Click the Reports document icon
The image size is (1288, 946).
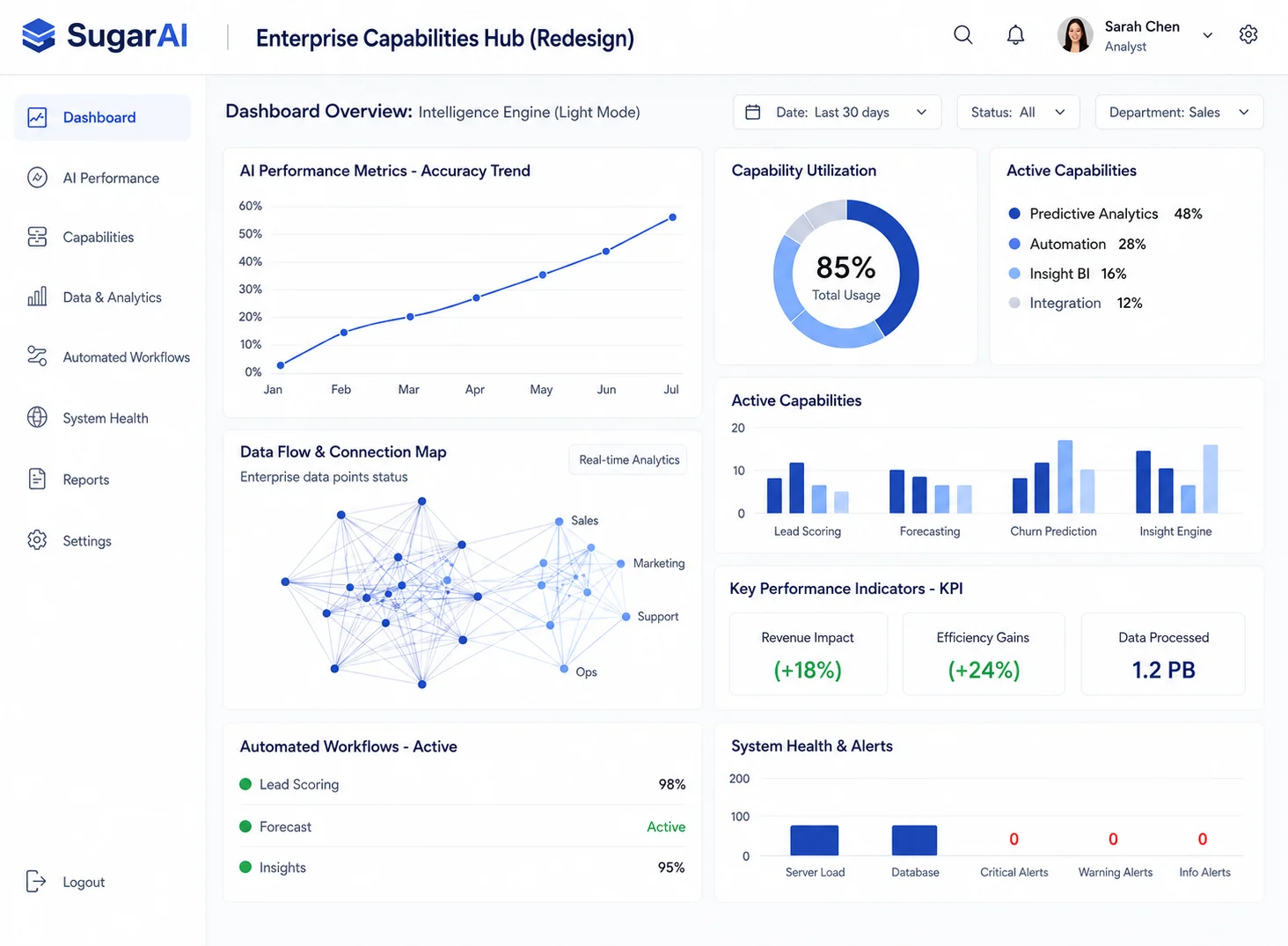point(37,479)
